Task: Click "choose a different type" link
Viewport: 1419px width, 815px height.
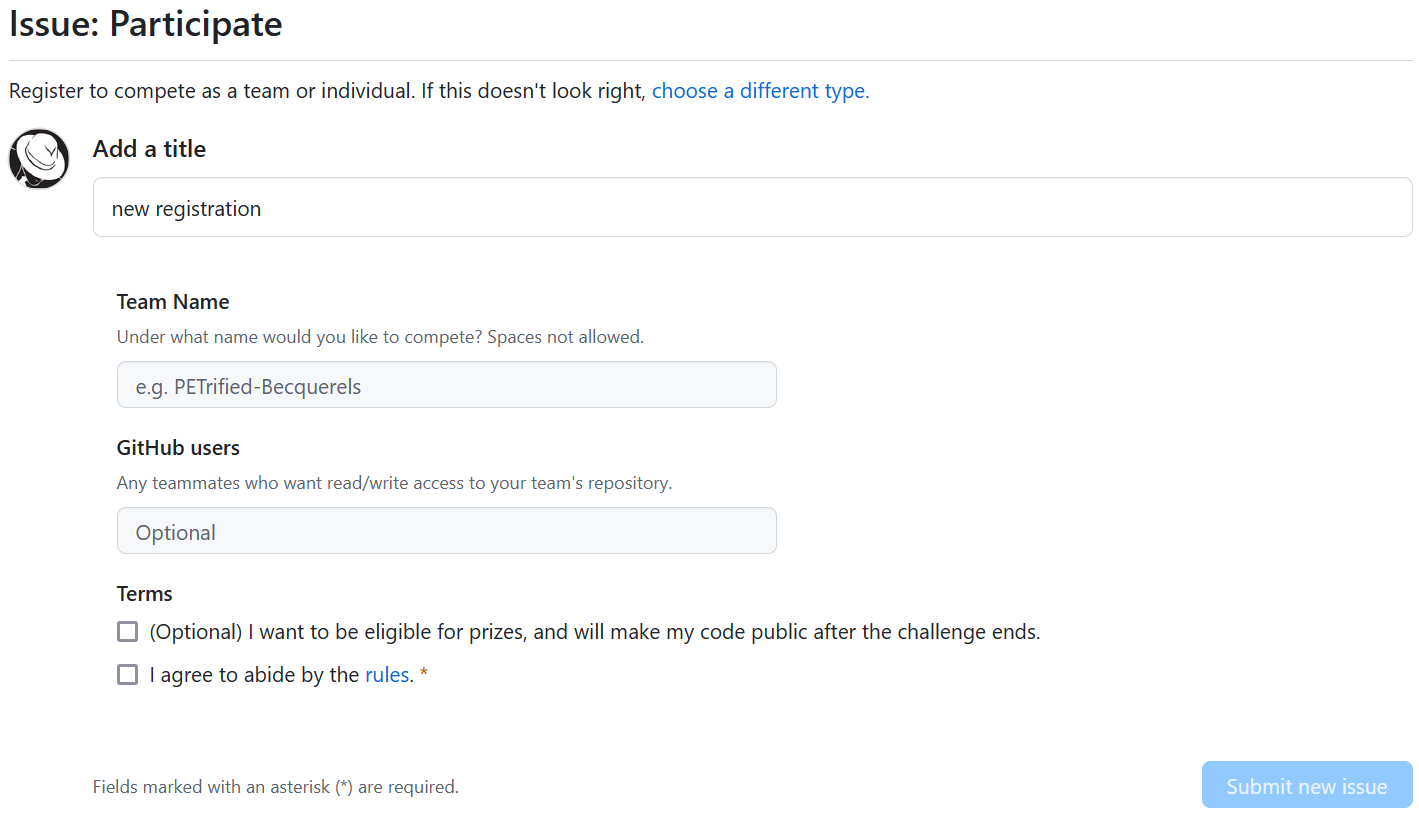Action: [x=760, y=91]
